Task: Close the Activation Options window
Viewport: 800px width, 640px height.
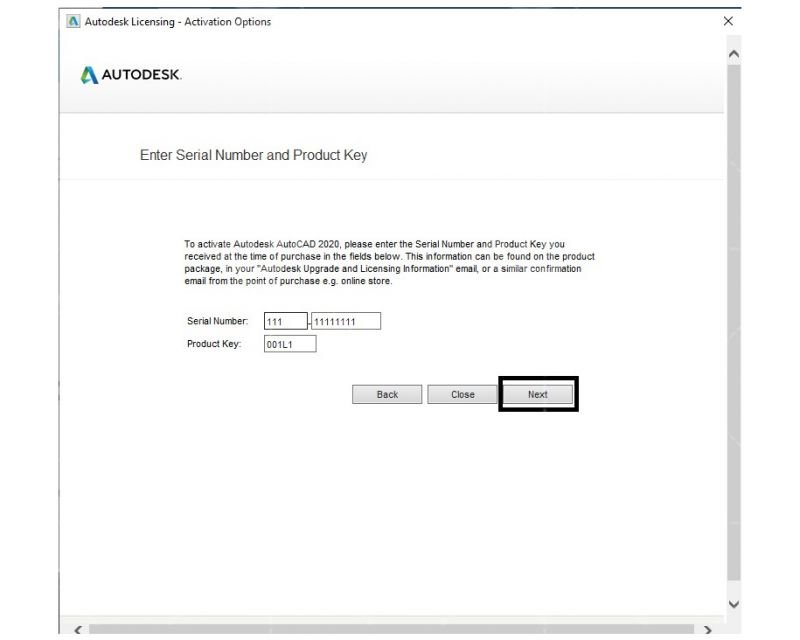Action: point(728,21)
